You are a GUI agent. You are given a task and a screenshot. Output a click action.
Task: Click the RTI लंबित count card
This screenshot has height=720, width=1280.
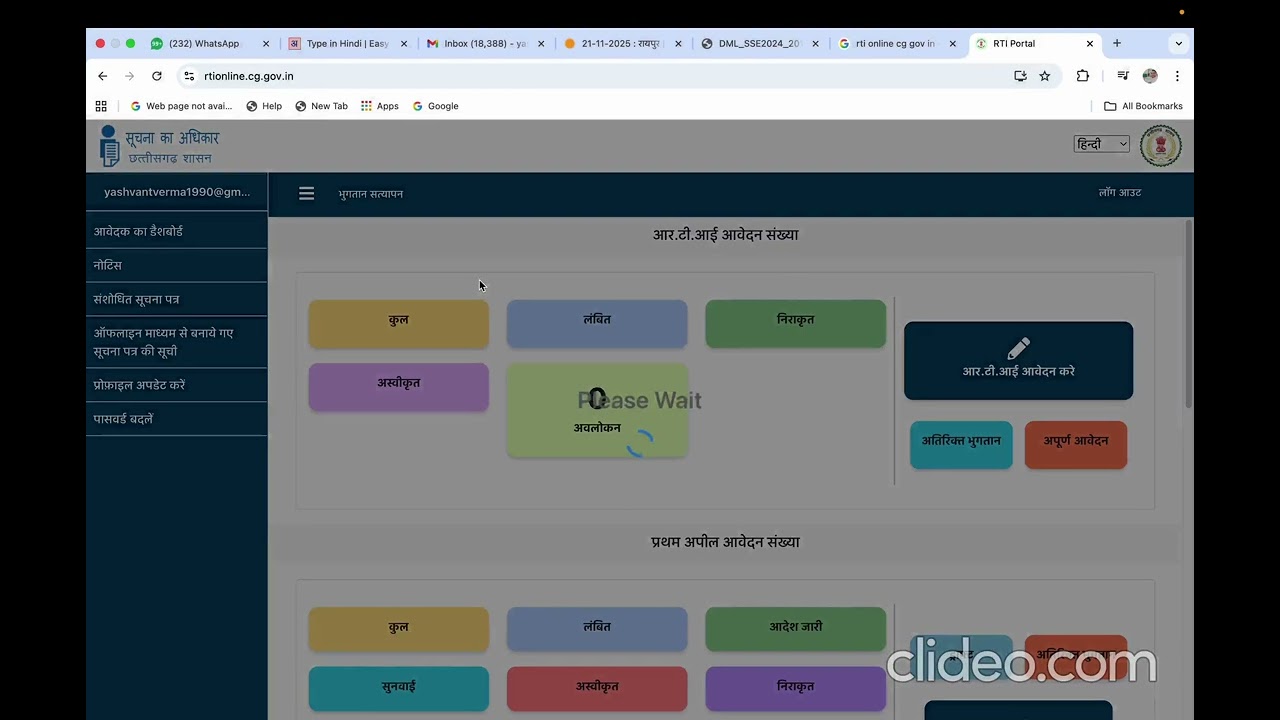[x=597, y=324]
